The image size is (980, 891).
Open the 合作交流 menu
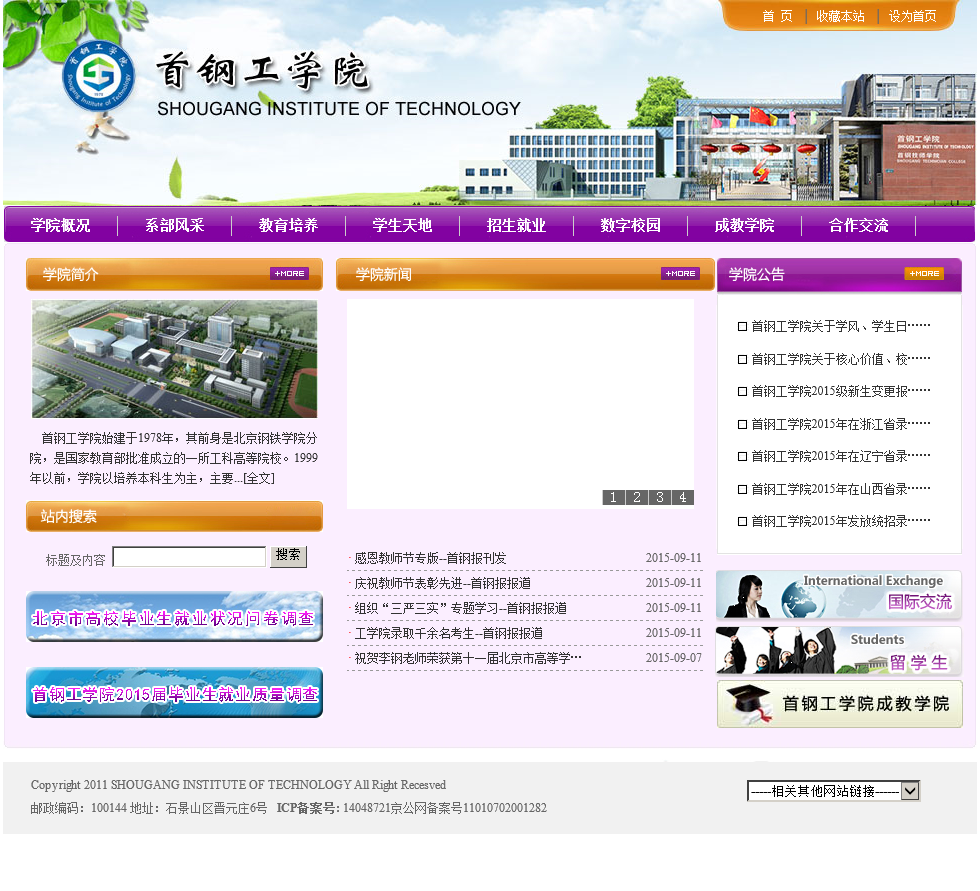pyautogui.click(x=858, y=225)
